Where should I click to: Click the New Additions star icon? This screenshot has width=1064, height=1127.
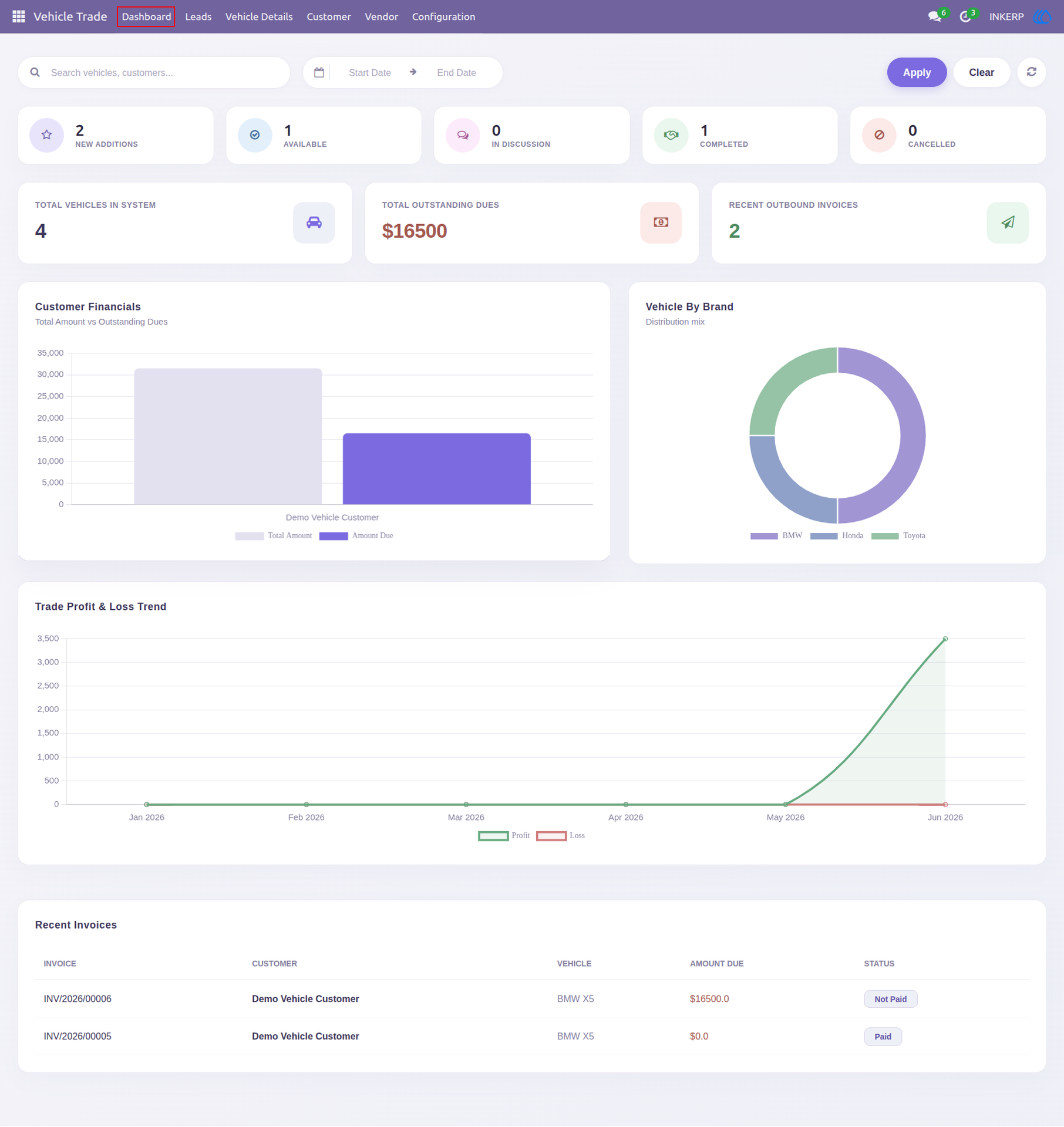[x=46, y=135]
